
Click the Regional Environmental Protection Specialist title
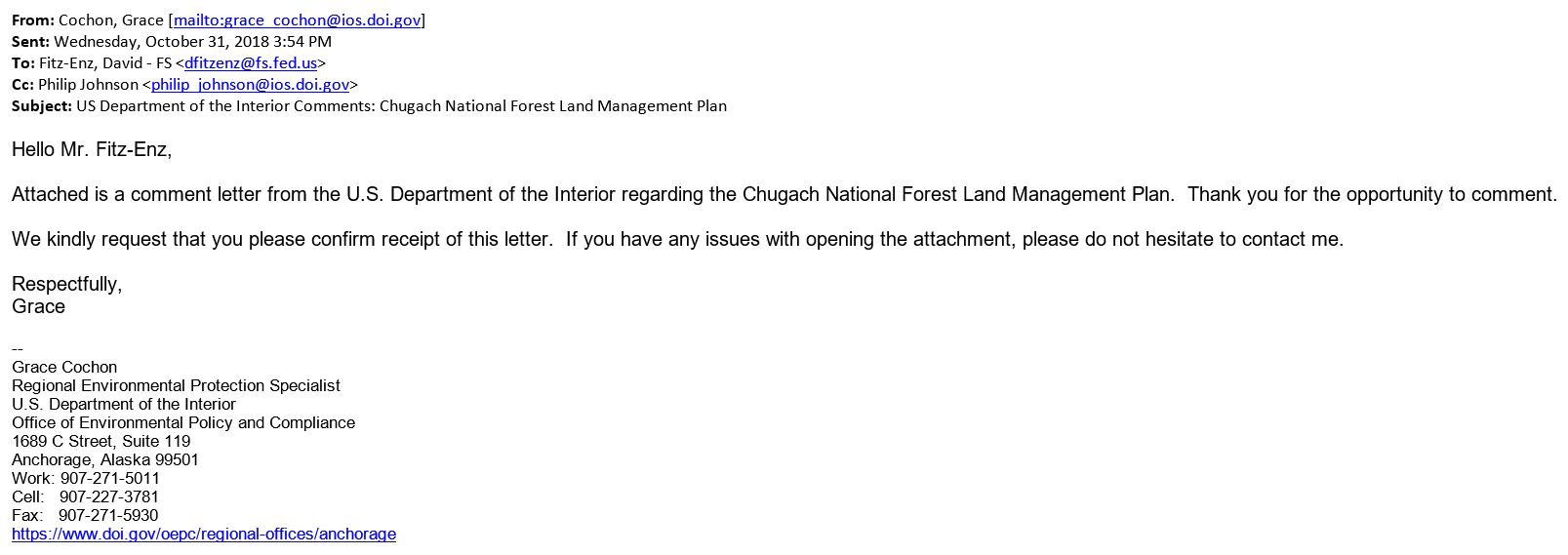[x=176, y=385]
